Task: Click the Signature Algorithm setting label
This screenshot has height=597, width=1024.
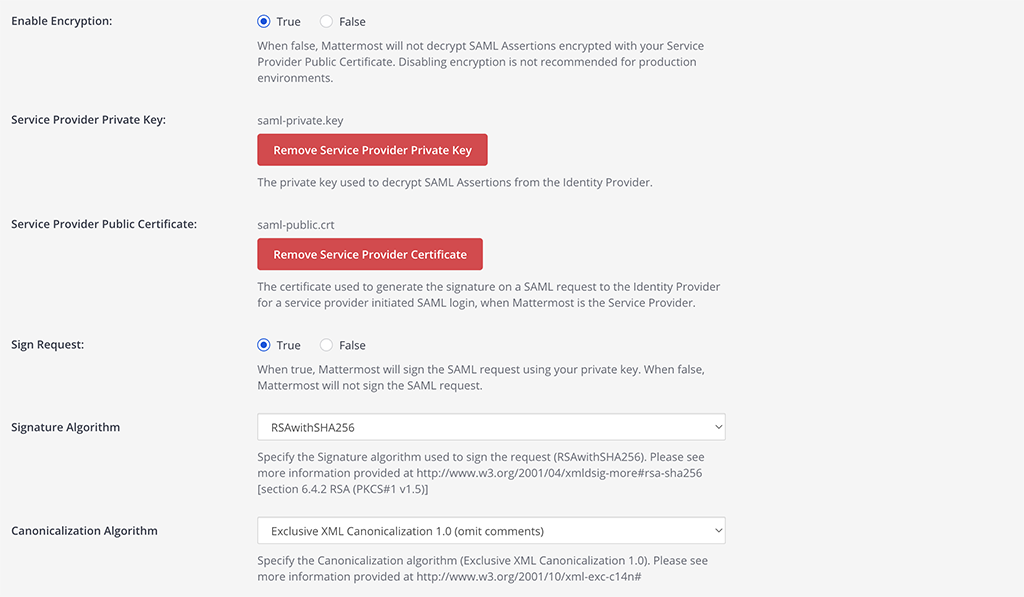Action: pyautogui.click(x=65, y=428)
